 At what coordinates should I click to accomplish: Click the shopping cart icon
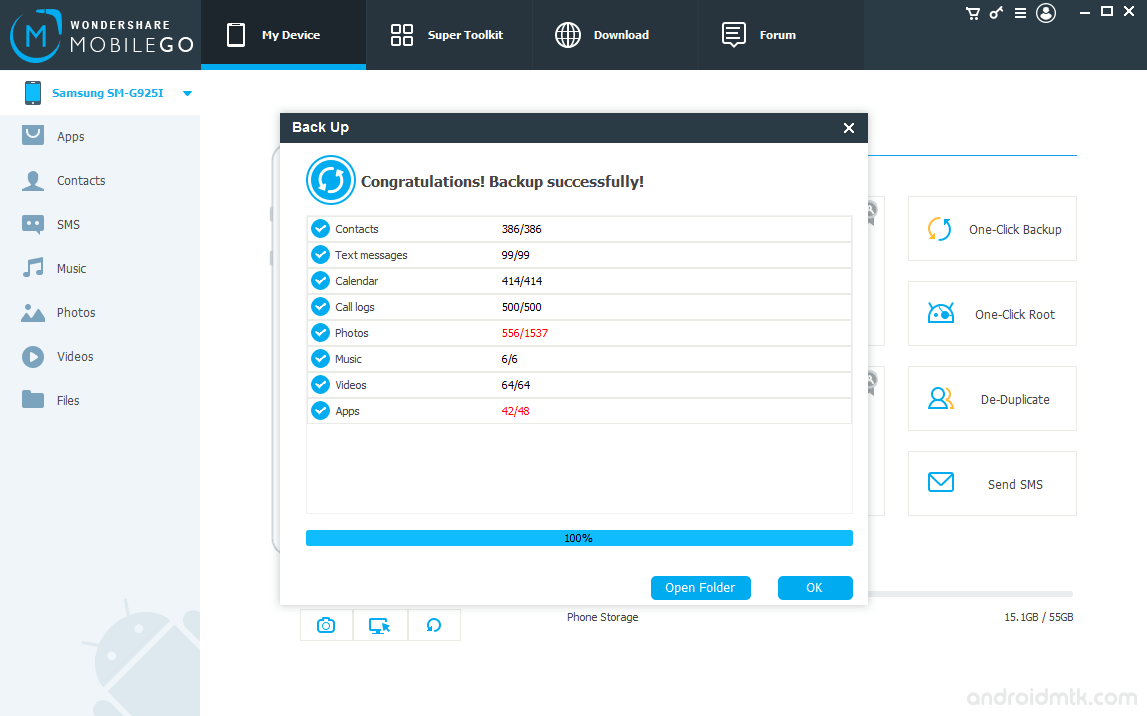[972, 13]
